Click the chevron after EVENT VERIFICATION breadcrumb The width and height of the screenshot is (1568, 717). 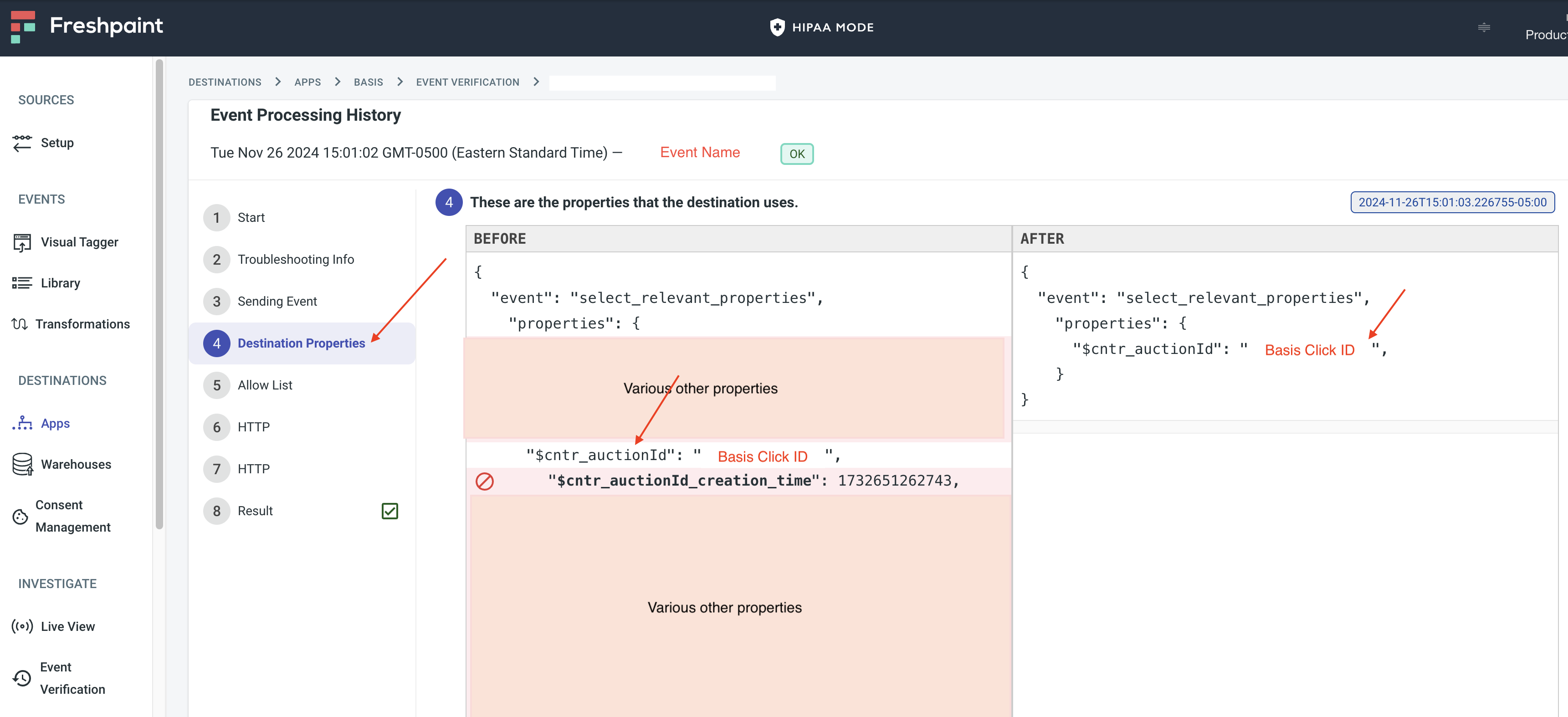[x=536, y=82]
